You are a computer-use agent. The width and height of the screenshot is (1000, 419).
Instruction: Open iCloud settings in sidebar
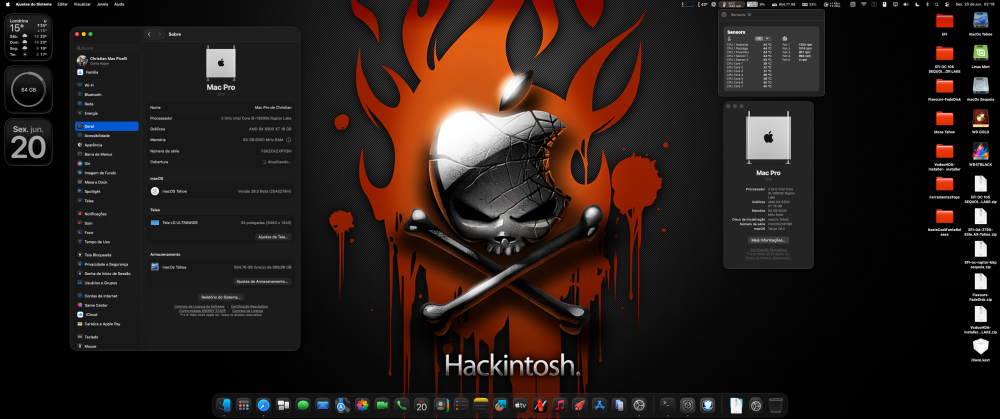(107, 314)
